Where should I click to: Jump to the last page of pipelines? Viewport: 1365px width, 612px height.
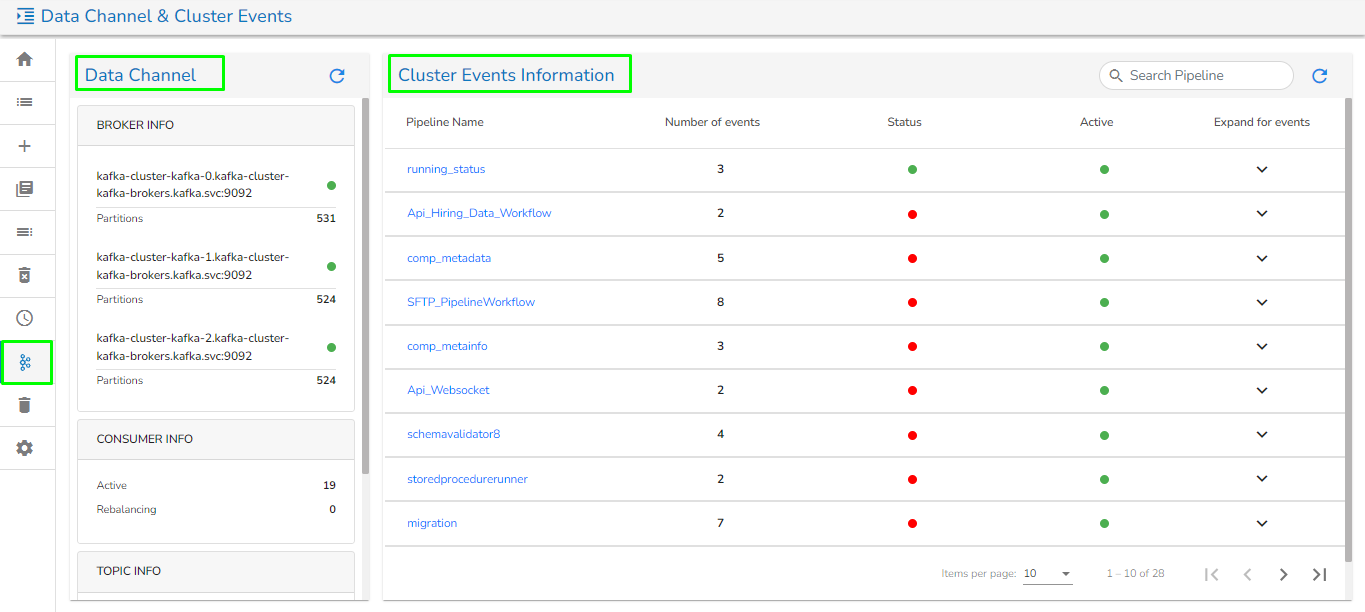(1319, 574)
